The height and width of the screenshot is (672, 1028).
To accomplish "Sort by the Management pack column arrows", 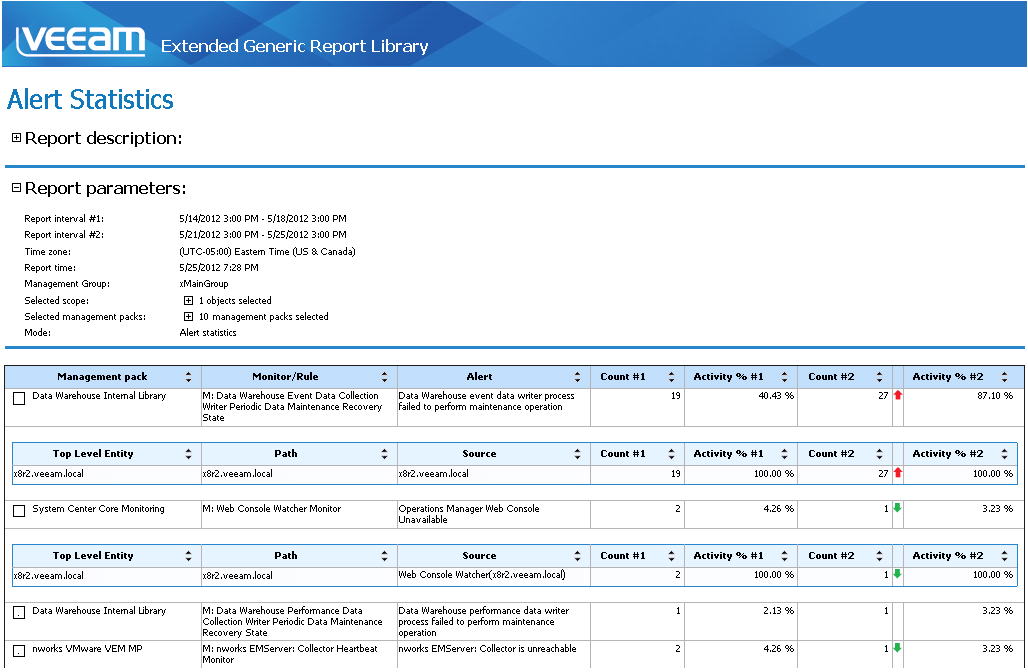I will 188,377.
